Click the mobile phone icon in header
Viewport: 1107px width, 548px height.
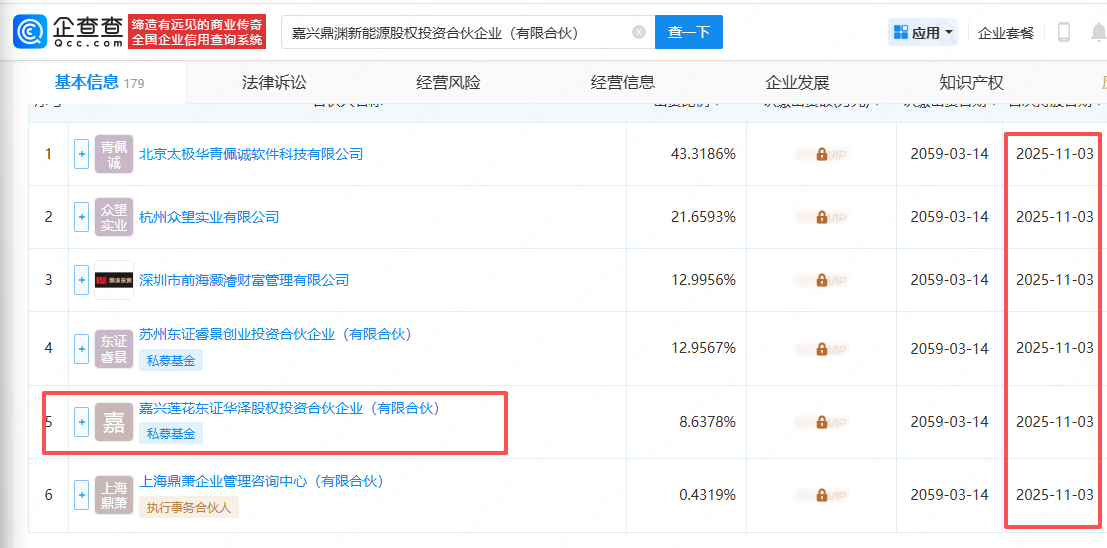click(x=1064, y=32)
